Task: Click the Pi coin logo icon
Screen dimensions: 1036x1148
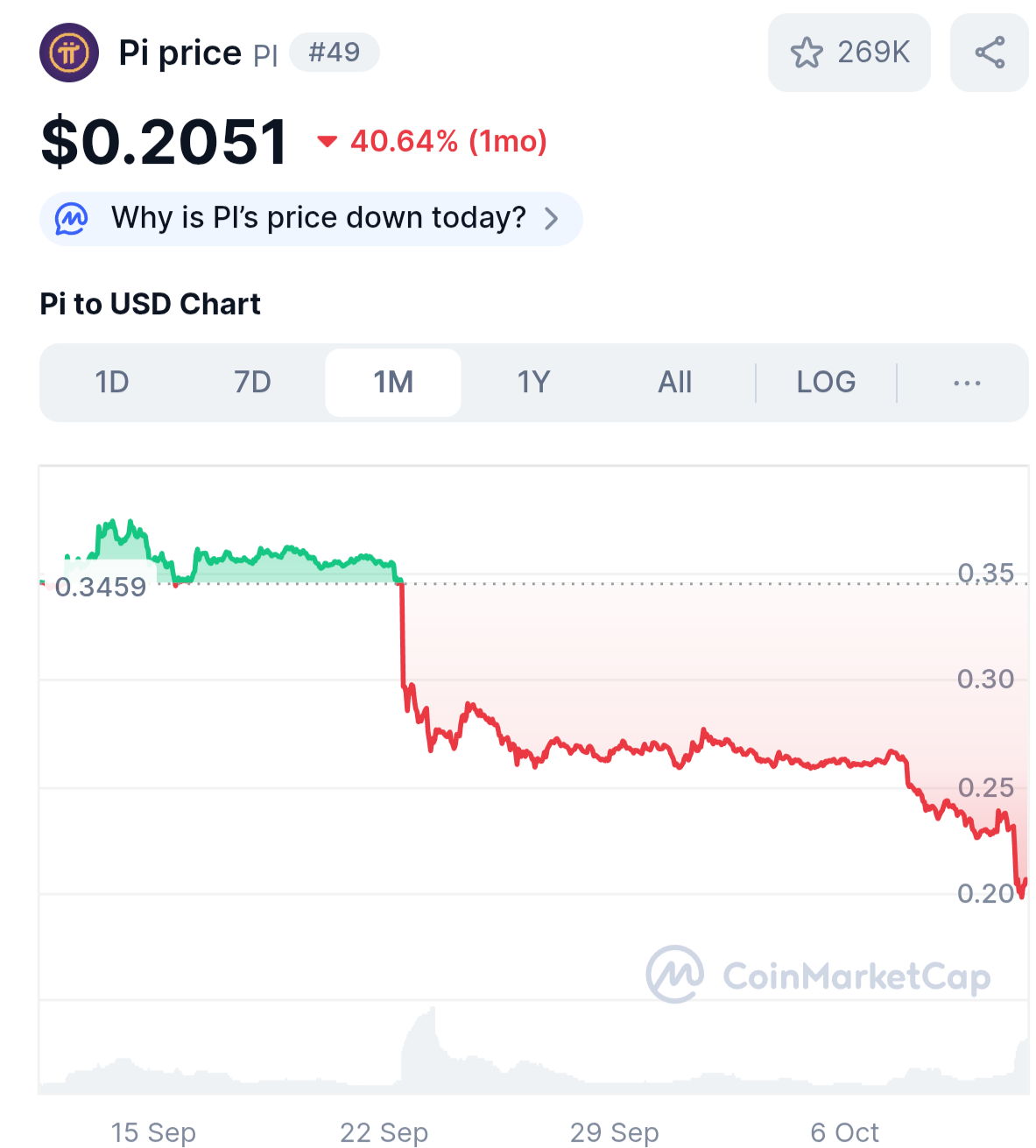Action: (69, 53)
